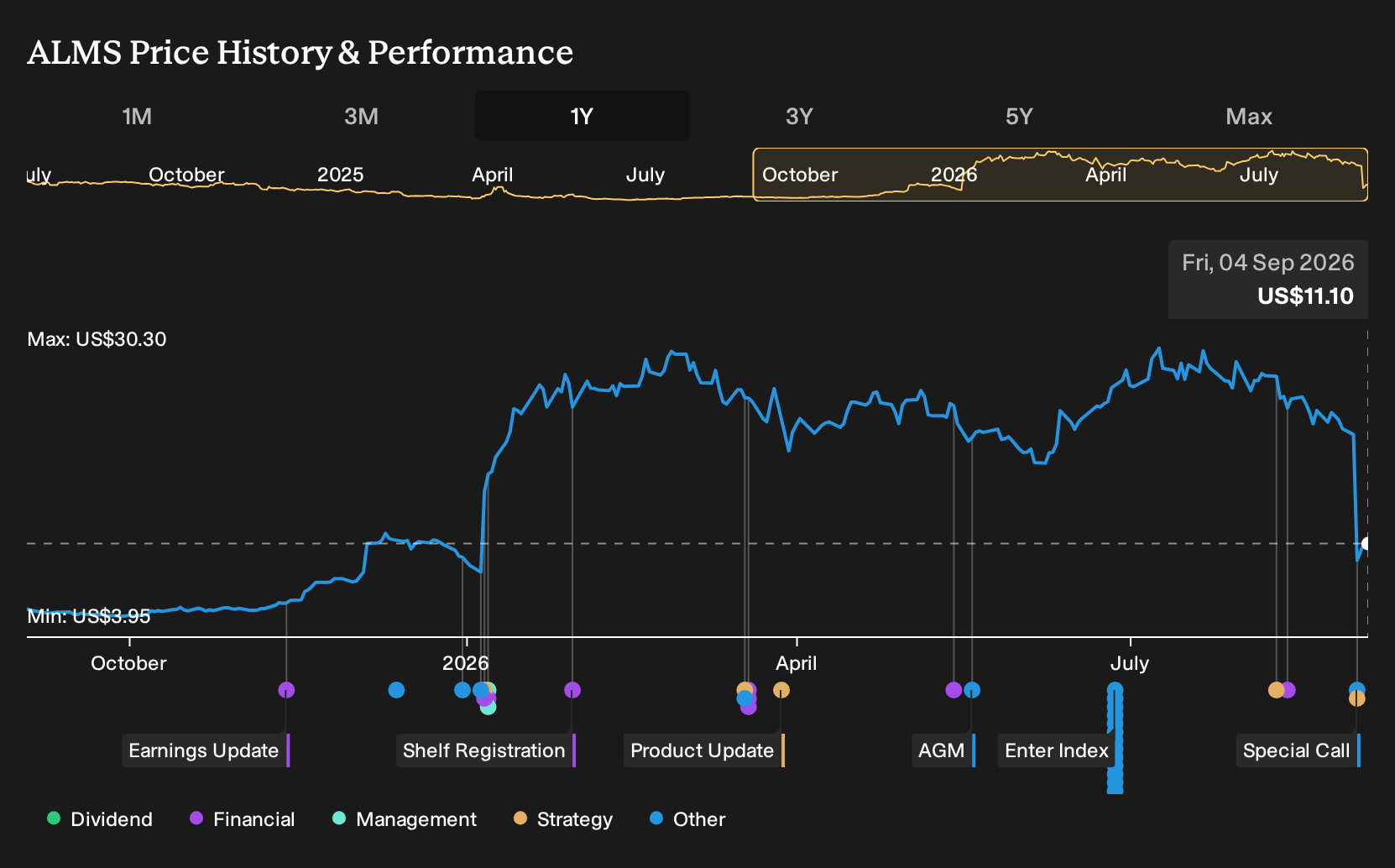
Task: Toggle the Financial legend filter
Action: pyautogui.click(x=242, y=819)
